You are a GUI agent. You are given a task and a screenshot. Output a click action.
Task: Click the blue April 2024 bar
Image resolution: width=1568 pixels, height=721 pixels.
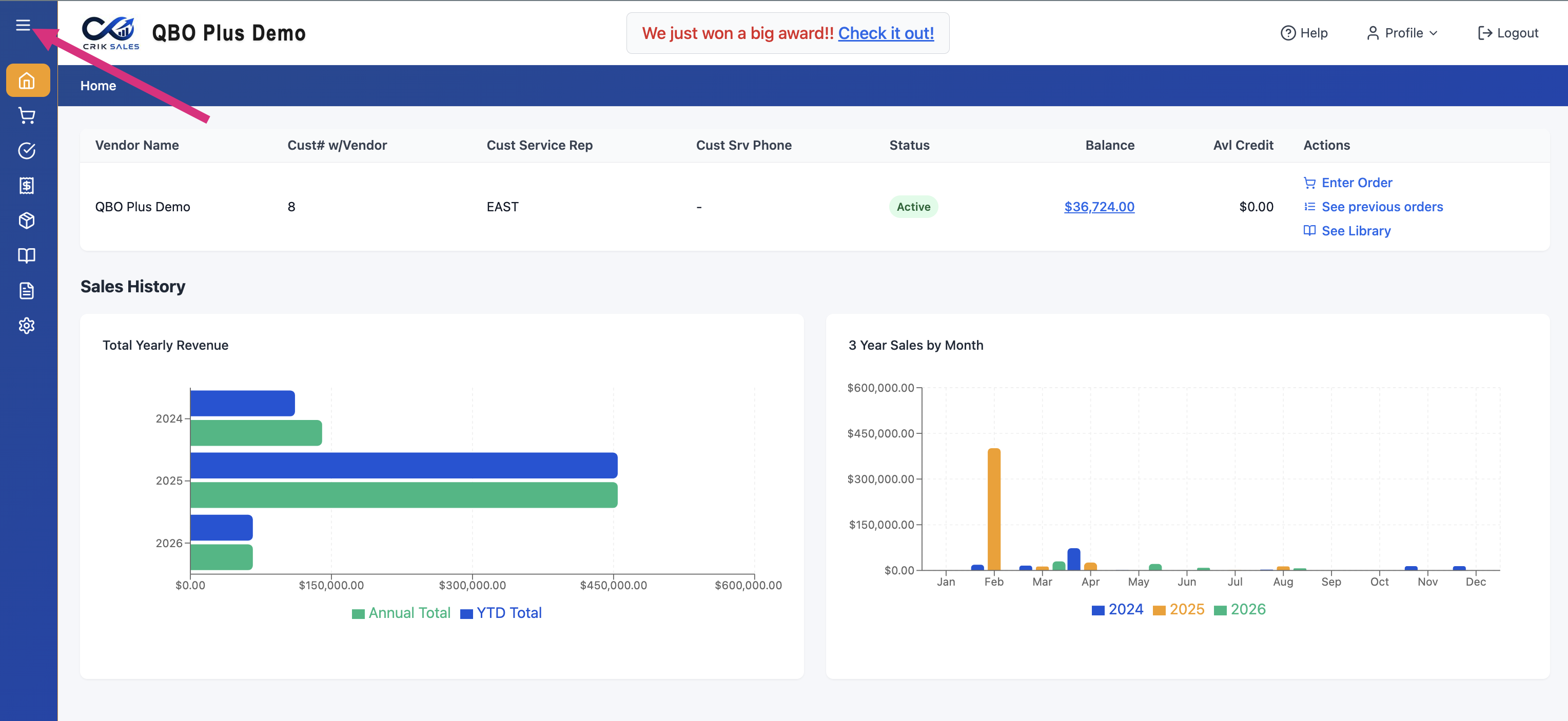pos(1074,559)
